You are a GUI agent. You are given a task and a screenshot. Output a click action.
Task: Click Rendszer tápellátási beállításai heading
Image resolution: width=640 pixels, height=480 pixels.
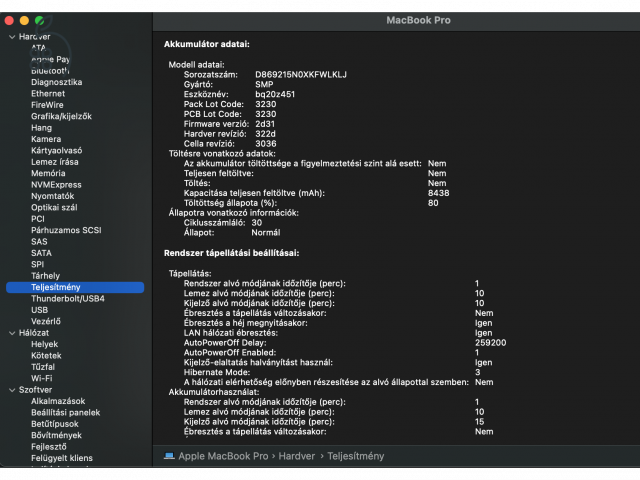(231, 253)
